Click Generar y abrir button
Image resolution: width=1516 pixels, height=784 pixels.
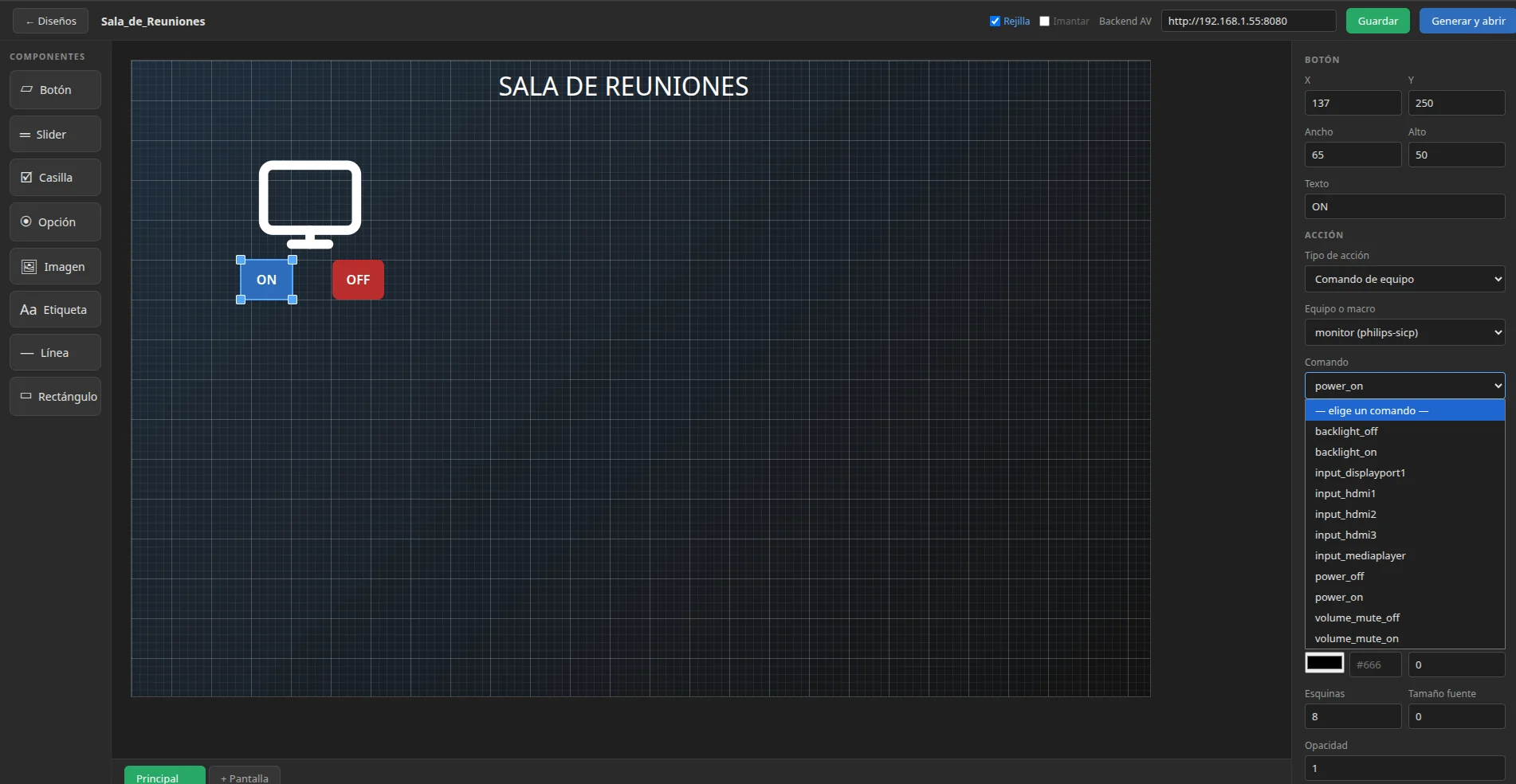click(1467, 22)
